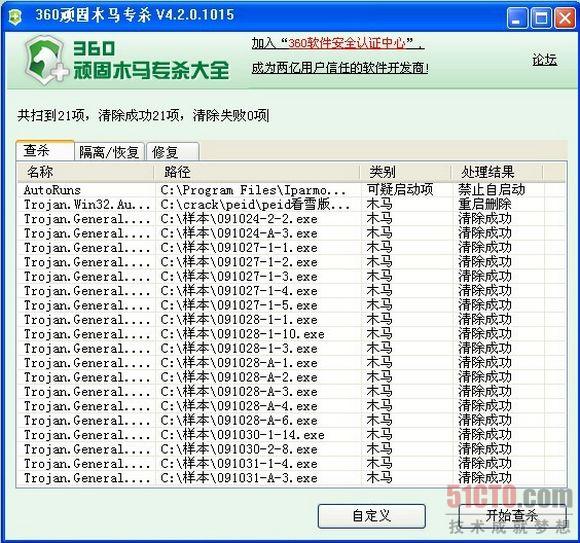Click the 开始查杀 button

(512, 515)
